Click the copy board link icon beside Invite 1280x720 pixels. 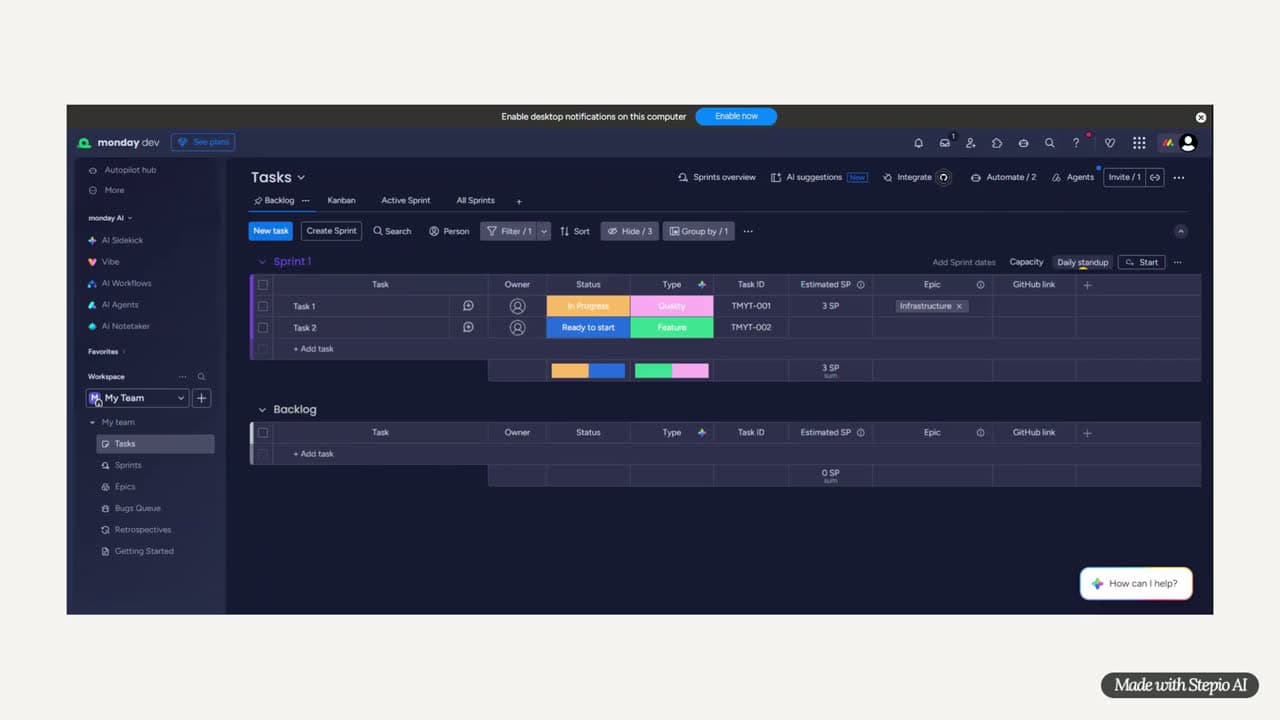[1155, 177]
